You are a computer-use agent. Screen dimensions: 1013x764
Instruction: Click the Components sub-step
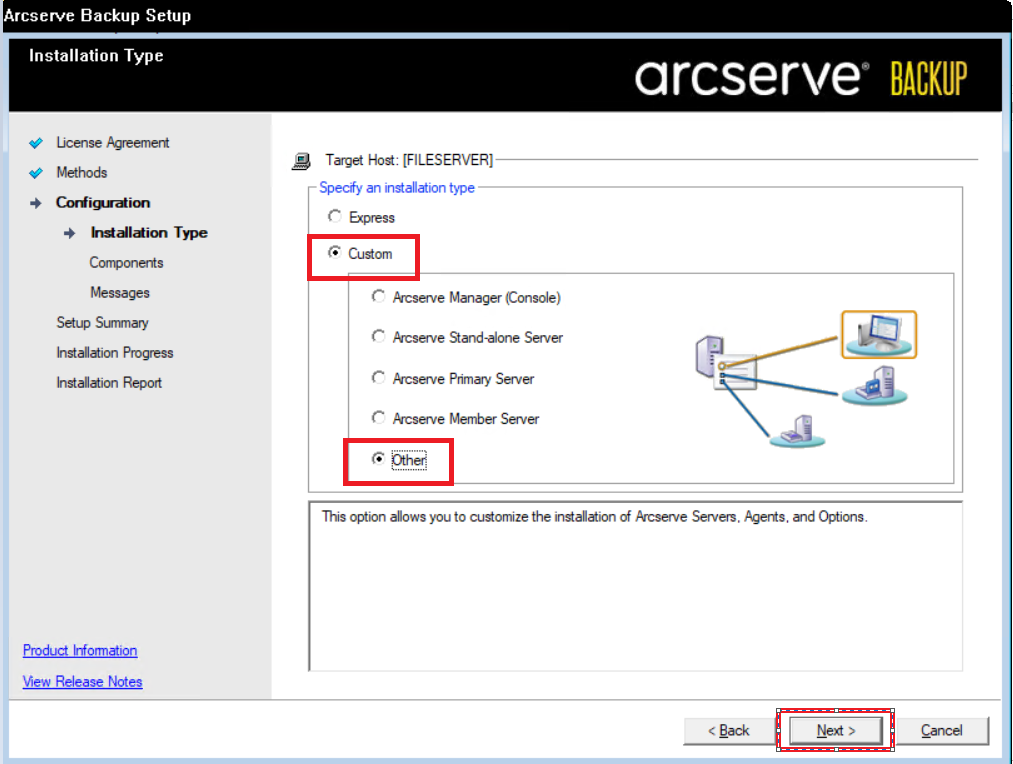[126, 263]
